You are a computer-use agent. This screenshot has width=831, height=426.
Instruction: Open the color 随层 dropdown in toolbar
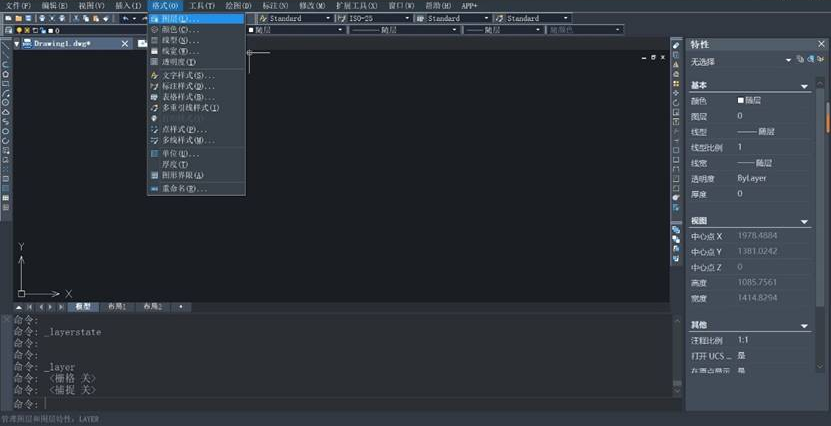click(295, 30)
